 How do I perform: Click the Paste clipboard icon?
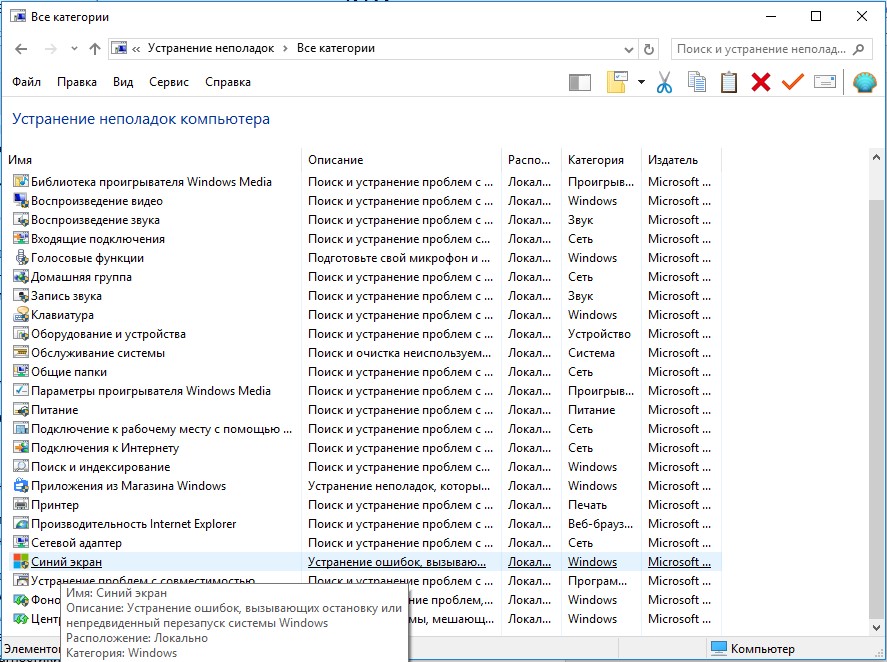729,82
